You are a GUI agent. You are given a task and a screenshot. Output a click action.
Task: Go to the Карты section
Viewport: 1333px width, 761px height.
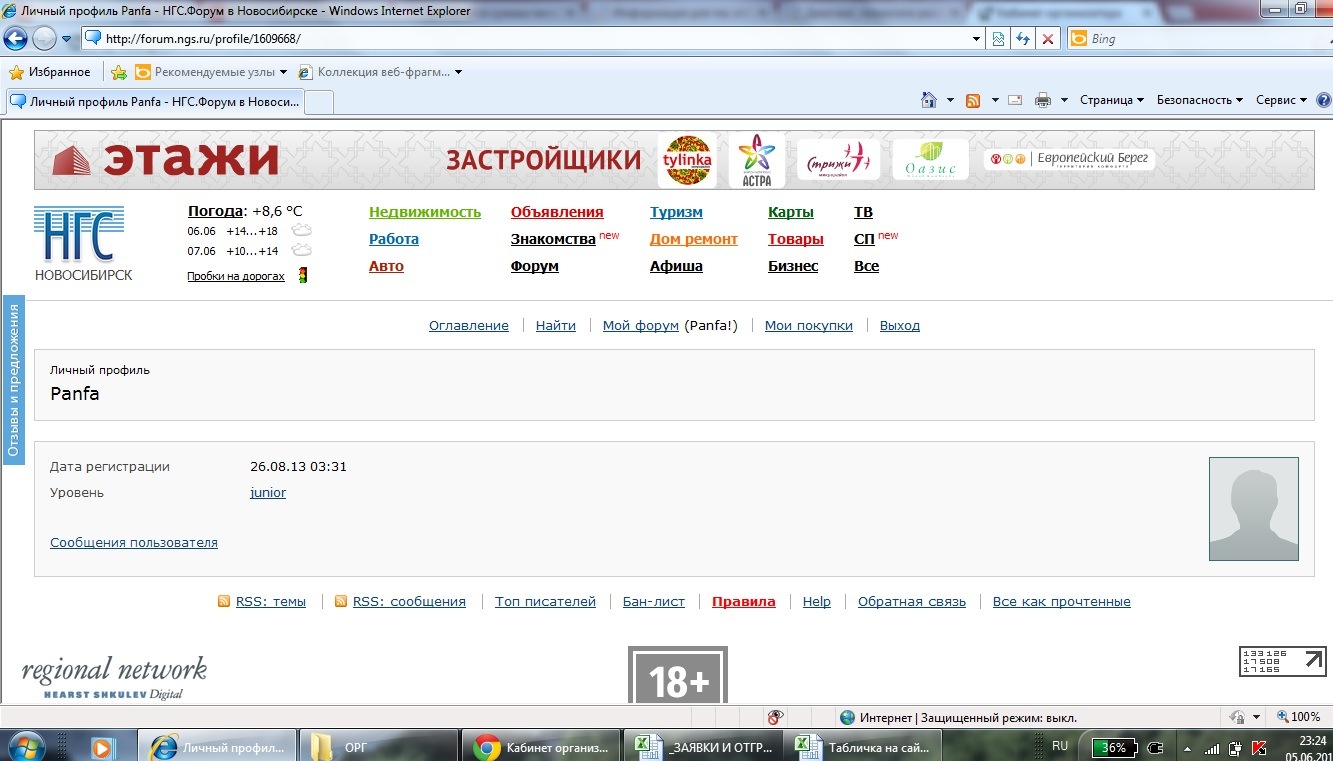791,212
